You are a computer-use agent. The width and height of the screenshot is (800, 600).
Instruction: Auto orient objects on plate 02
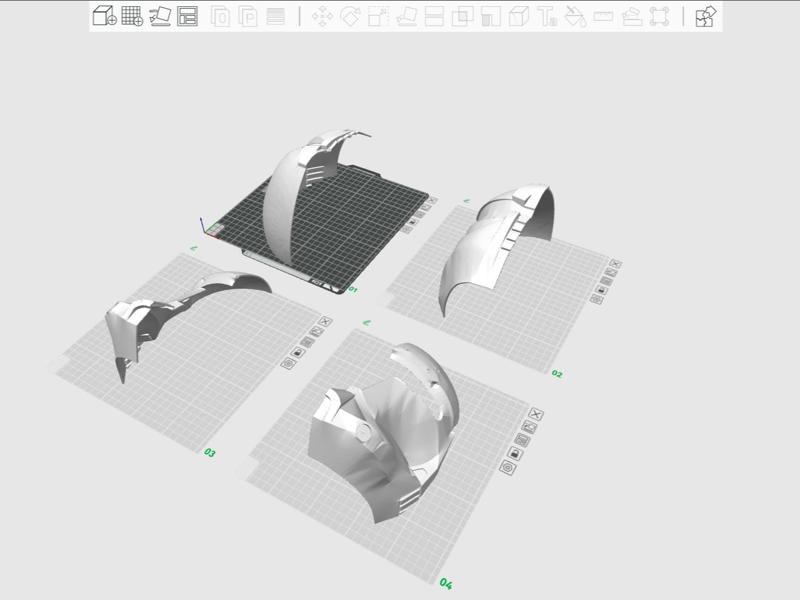pos(611,272)
